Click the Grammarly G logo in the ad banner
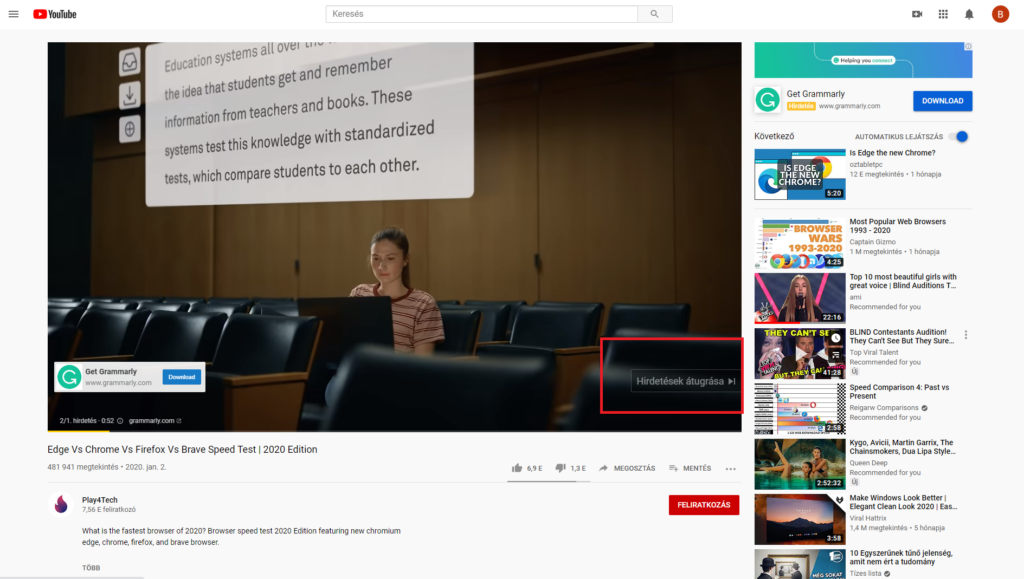Image resolution: width=1024 pixels, height=579 pixels. [68, 377]
